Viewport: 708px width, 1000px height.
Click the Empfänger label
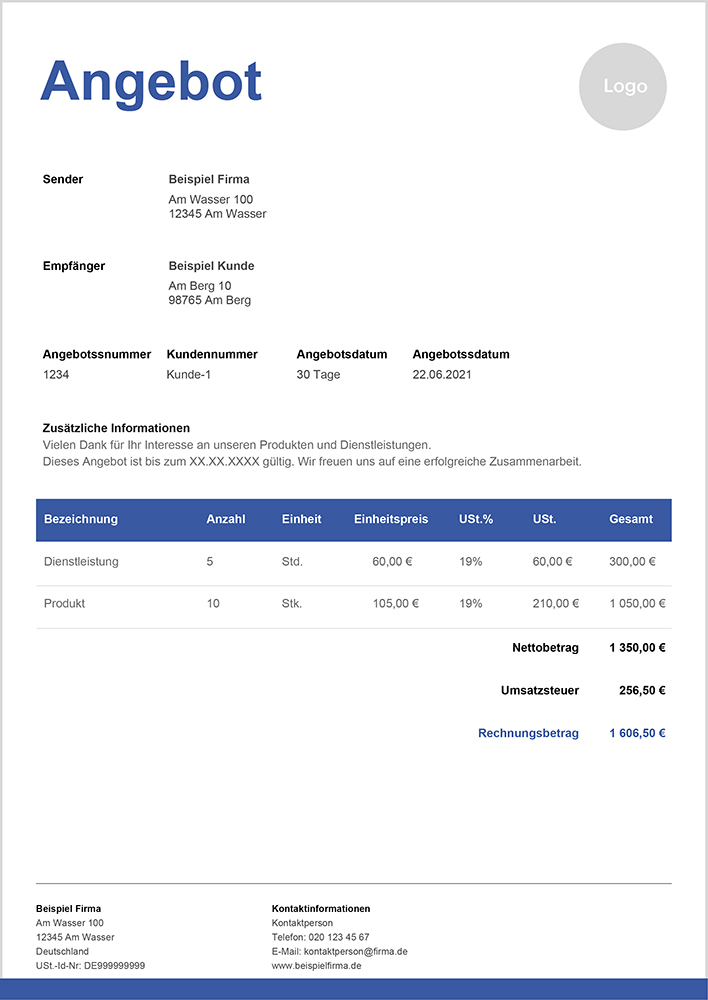point(74,266)
